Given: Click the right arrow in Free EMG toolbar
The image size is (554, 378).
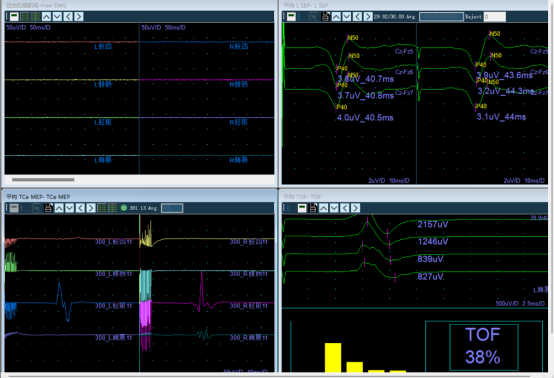Looking at the screenshot, I should 79,16.
